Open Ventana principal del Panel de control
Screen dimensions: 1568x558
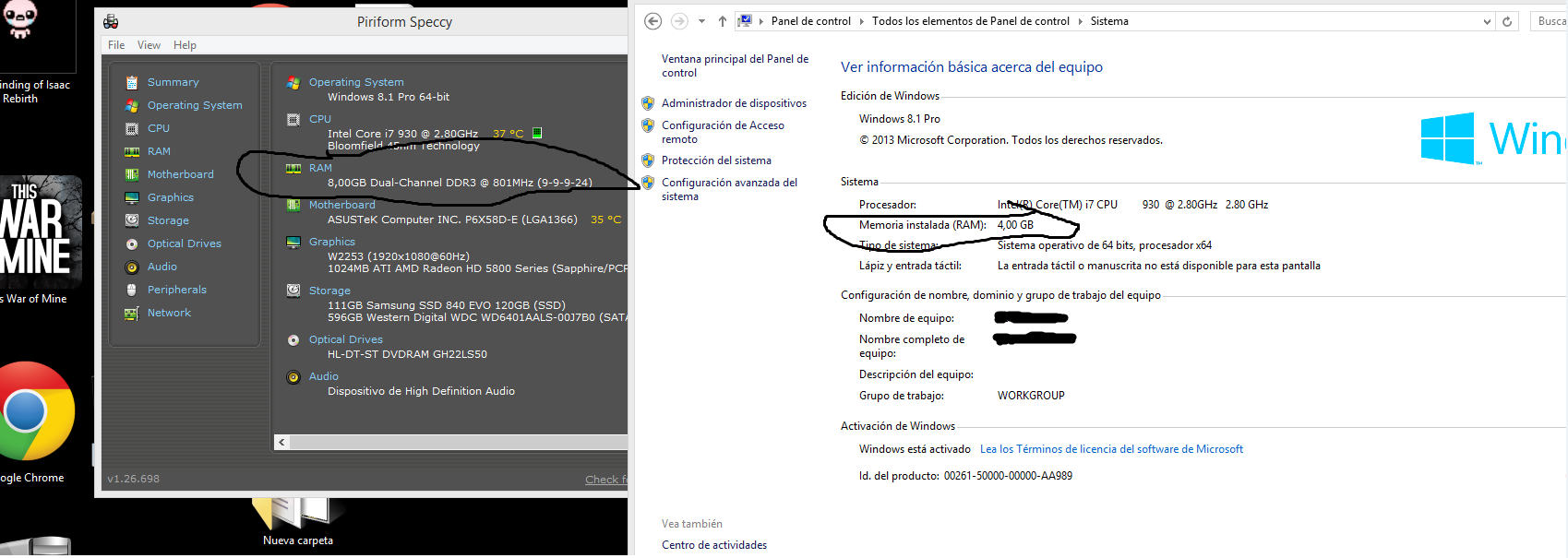[735, 65]
